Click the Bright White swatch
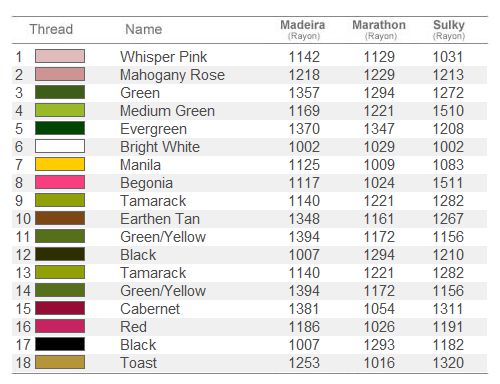The width and height of the screenshot is (500, 384). (x=60, y=146)
